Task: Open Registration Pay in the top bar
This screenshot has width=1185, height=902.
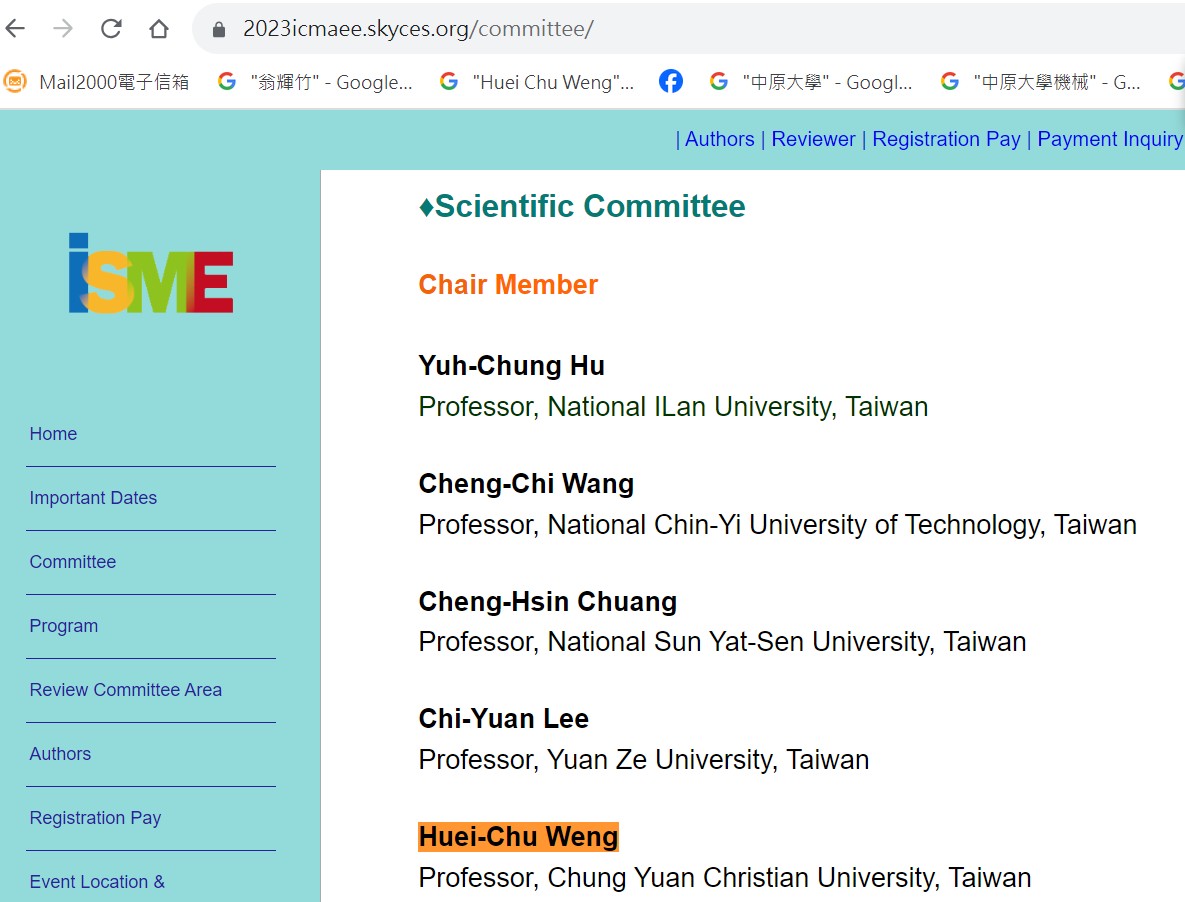Action: point(946,139)
